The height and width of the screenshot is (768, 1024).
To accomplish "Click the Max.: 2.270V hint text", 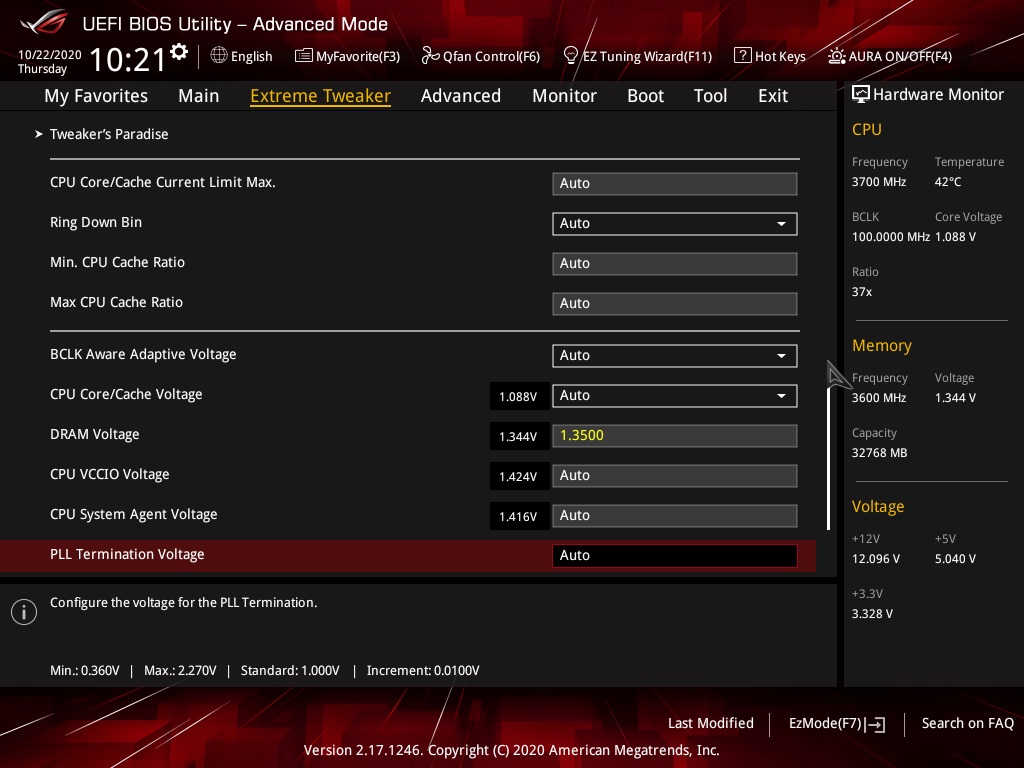I will pyautogui.click(x=180, y=671).
